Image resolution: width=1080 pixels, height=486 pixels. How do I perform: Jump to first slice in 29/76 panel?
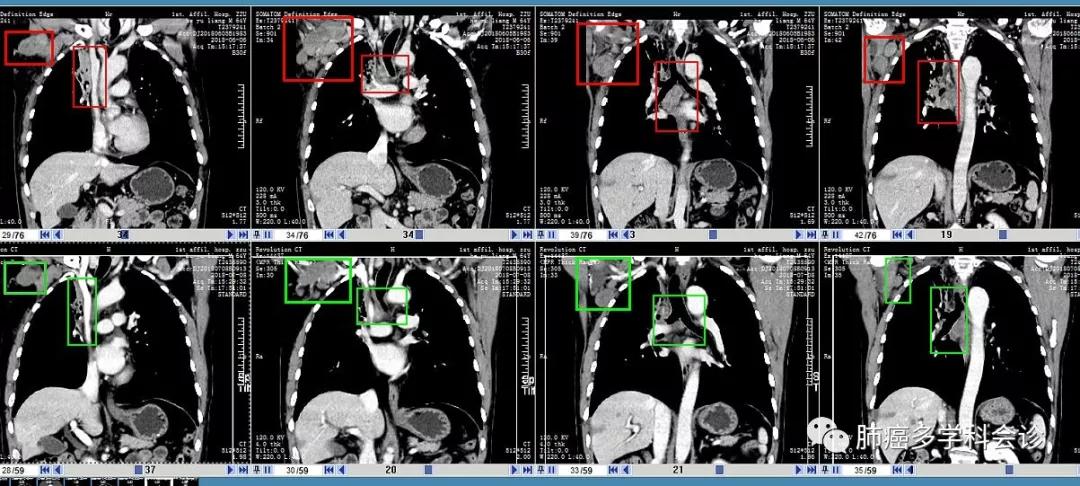pyautogui.click(x=45, y=235)
